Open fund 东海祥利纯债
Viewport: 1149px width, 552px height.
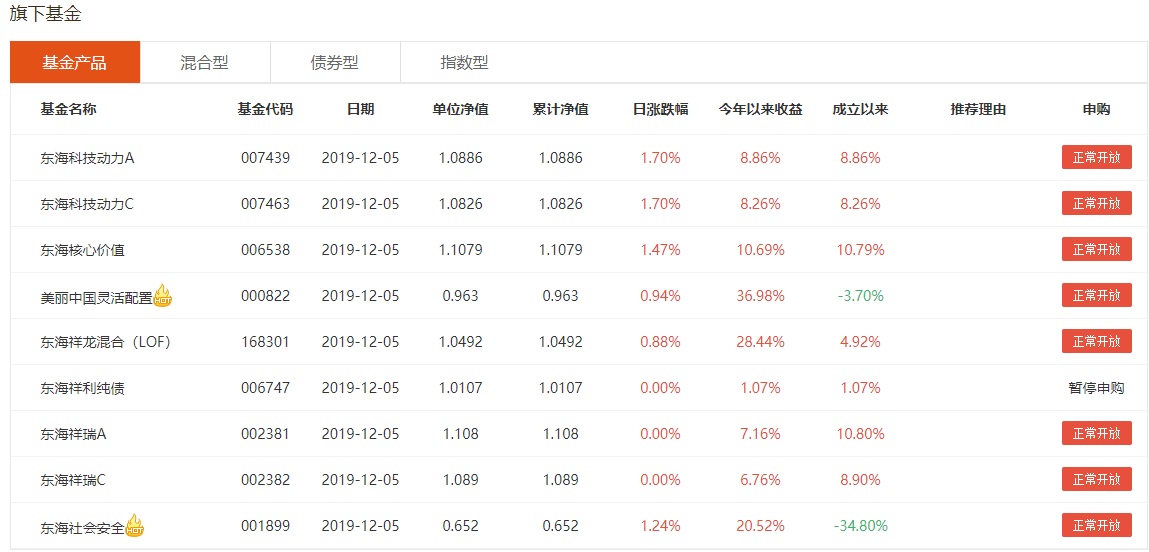pos(83,388)
